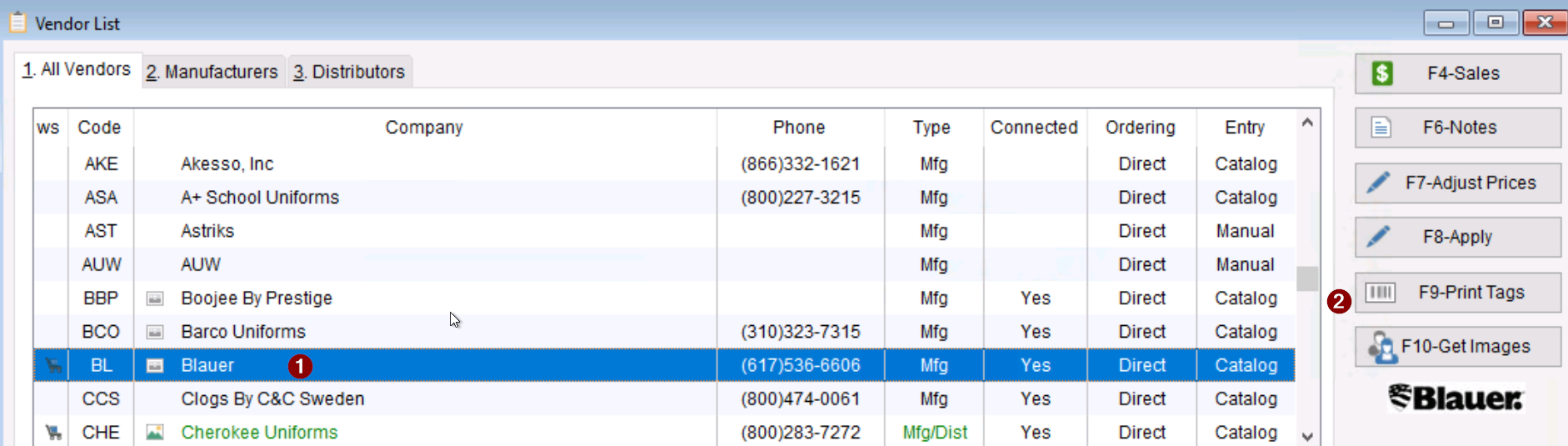Switch to the Manufacturers tab
Viewport: 1568px width, 446px height.
(x=212, y=72)
